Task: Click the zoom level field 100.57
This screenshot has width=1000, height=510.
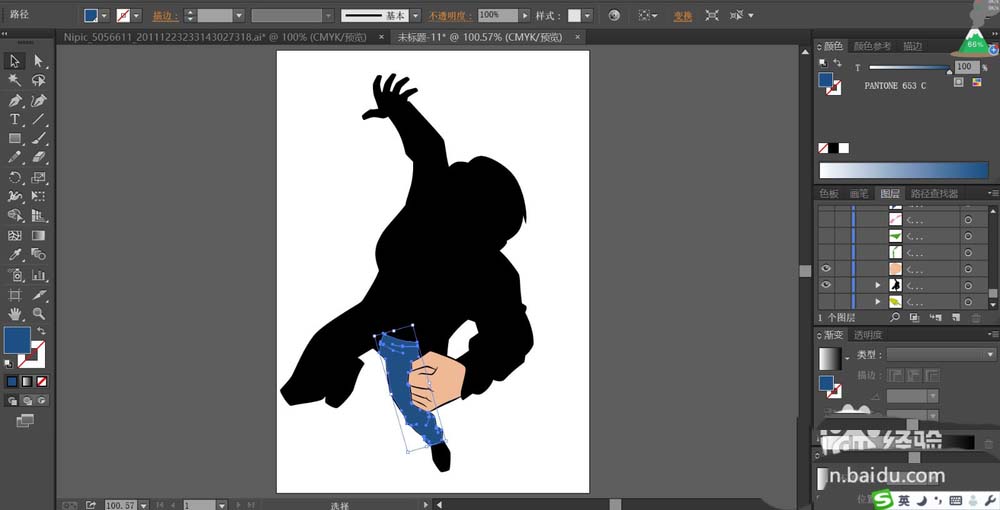Action: click(x=121, y=505)
